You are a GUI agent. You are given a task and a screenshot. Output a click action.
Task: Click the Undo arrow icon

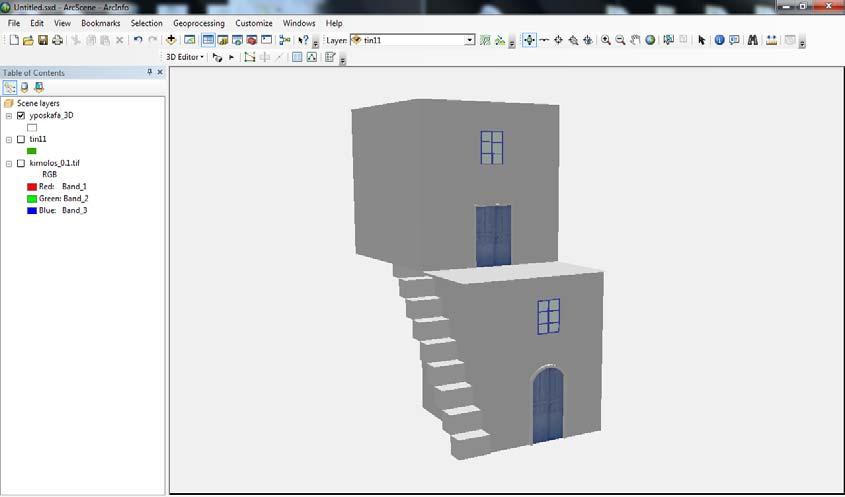pyautogui.click(x=138, y=40)
